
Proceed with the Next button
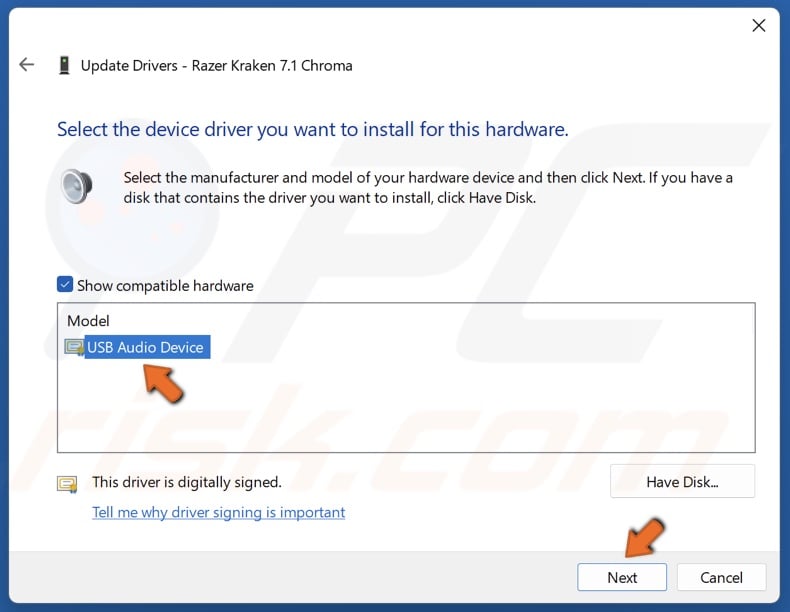pyautogui.click(x=622, y=577)
